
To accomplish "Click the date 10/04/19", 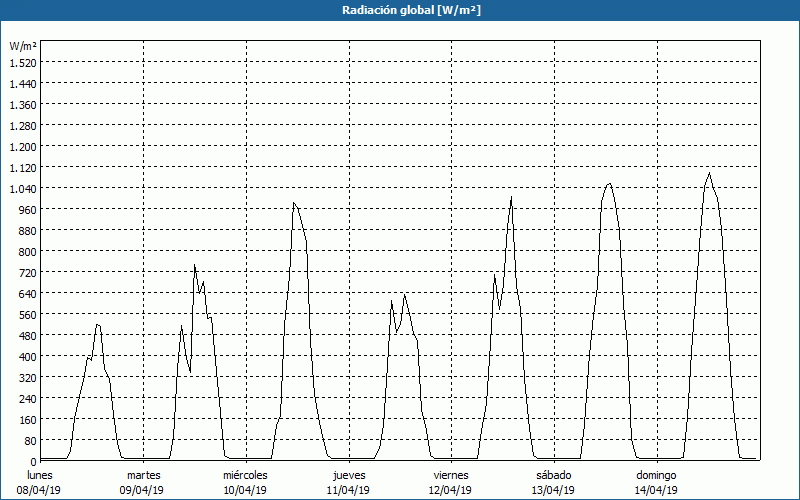I will (x=245, y=490).
